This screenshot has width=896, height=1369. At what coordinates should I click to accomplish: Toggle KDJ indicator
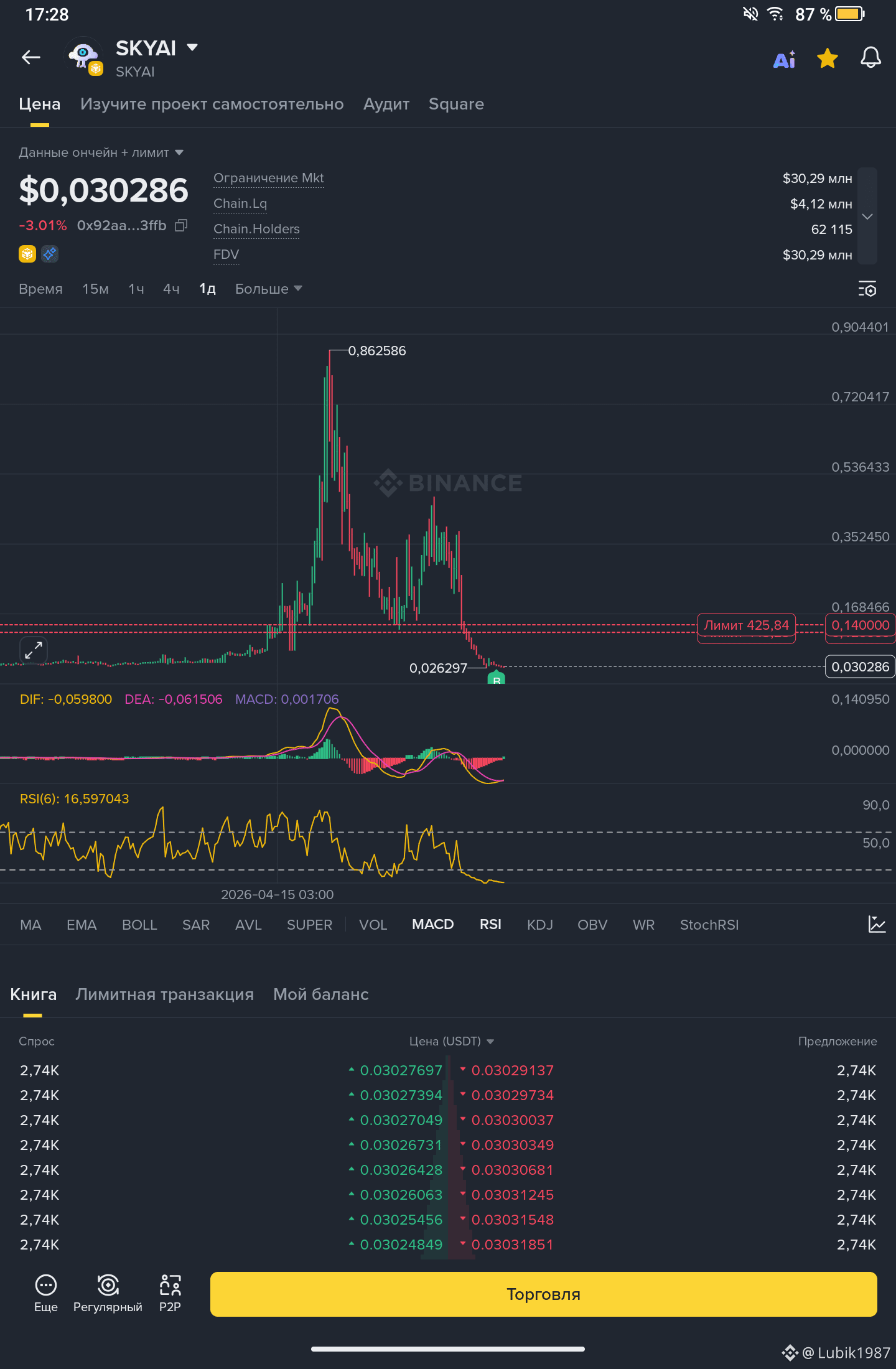pos(540,925)
